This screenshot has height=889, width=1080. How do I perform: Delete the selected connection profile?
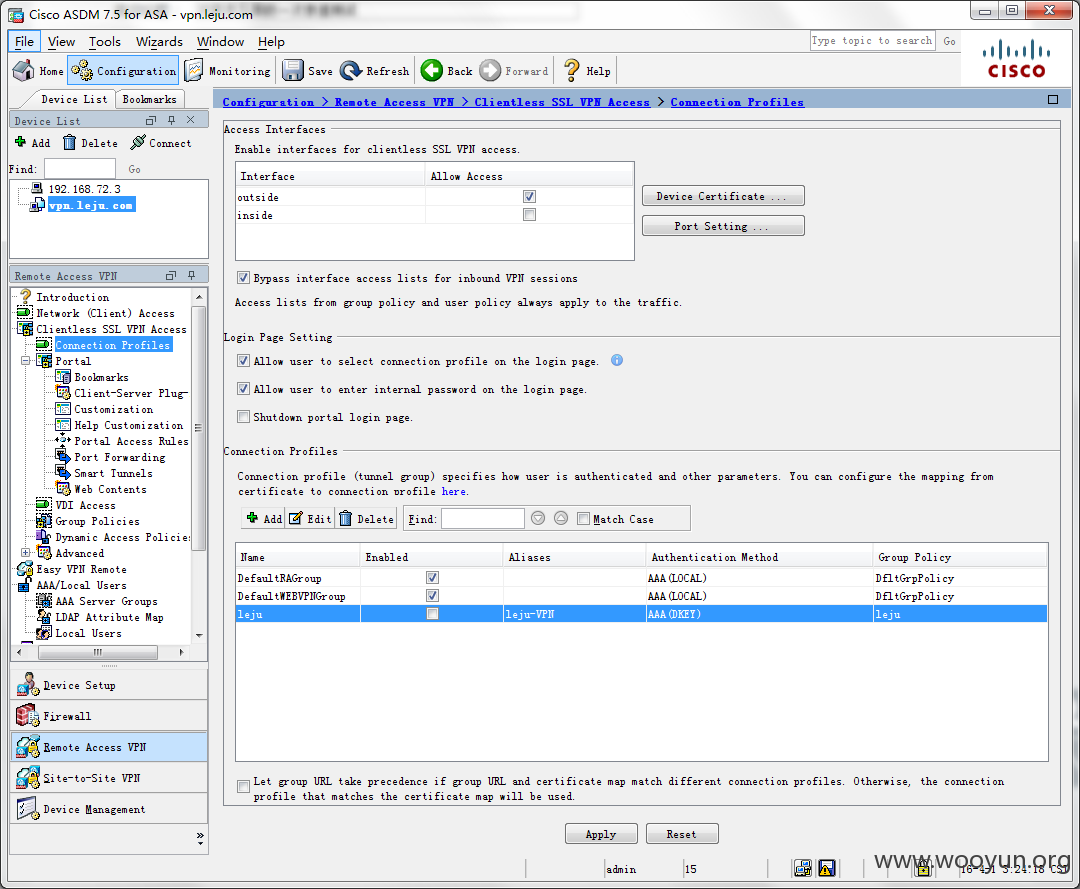click(366, 519)
